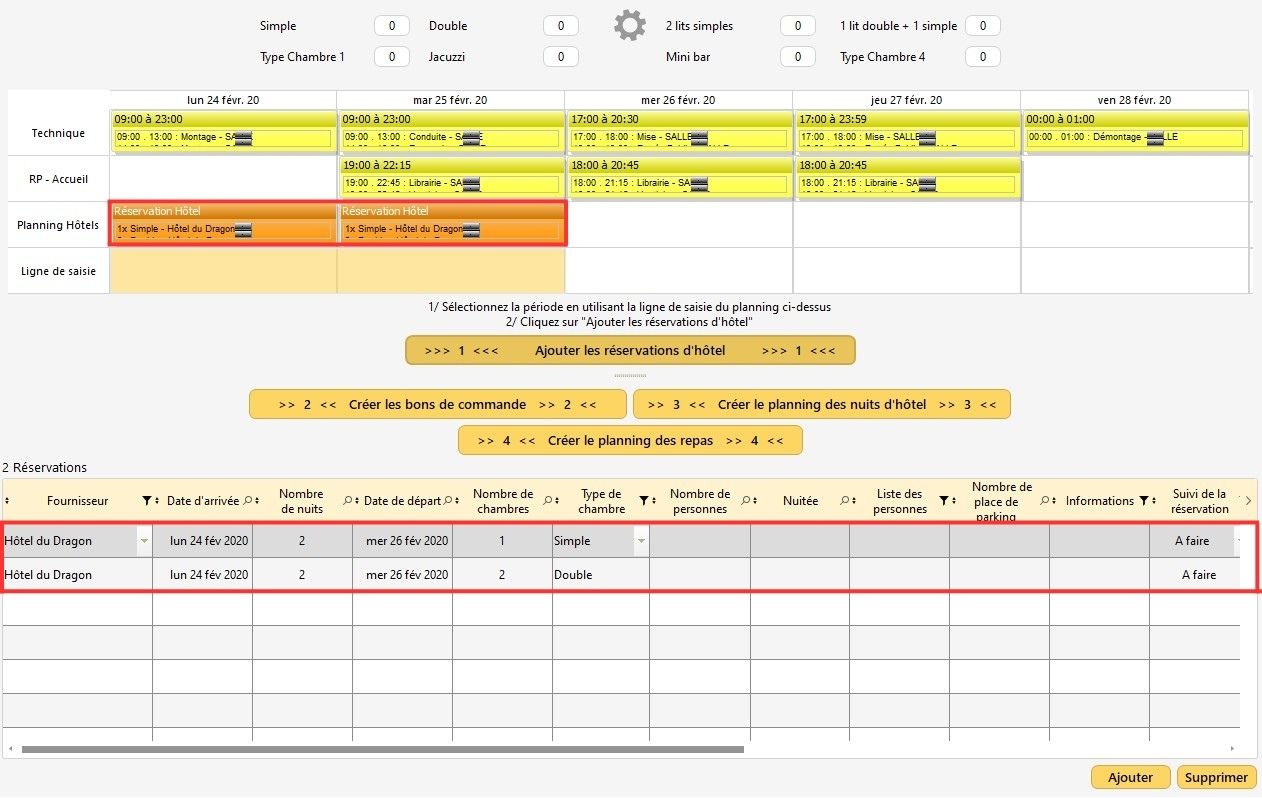Image resolution: width=1262 pixels, height=798 pixels.
Task: Click the horizontal scrollbar under reservations table
Action: tap(382, 749)
